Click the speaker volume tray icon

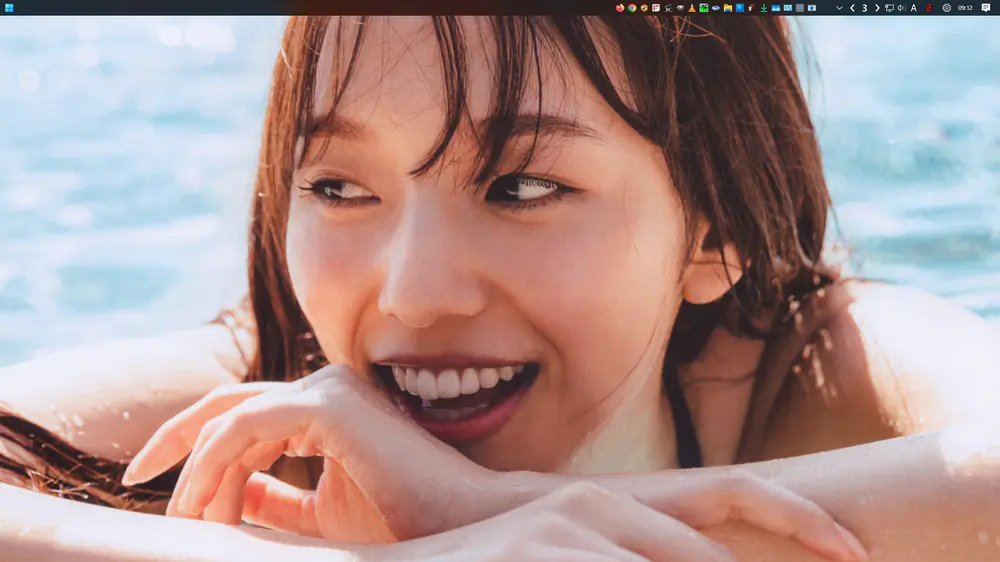(901, 7)
